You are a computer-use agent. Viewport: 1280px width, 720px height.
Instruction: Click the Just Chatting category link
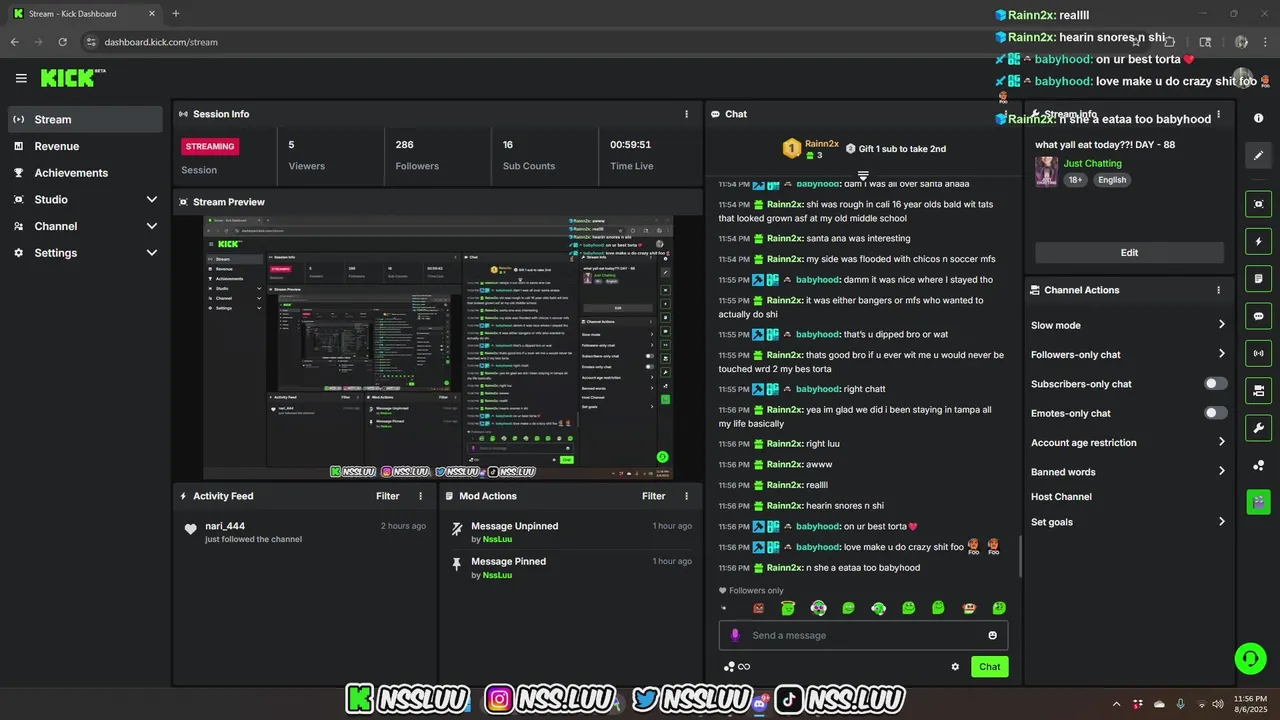(x=1092, y=163)
